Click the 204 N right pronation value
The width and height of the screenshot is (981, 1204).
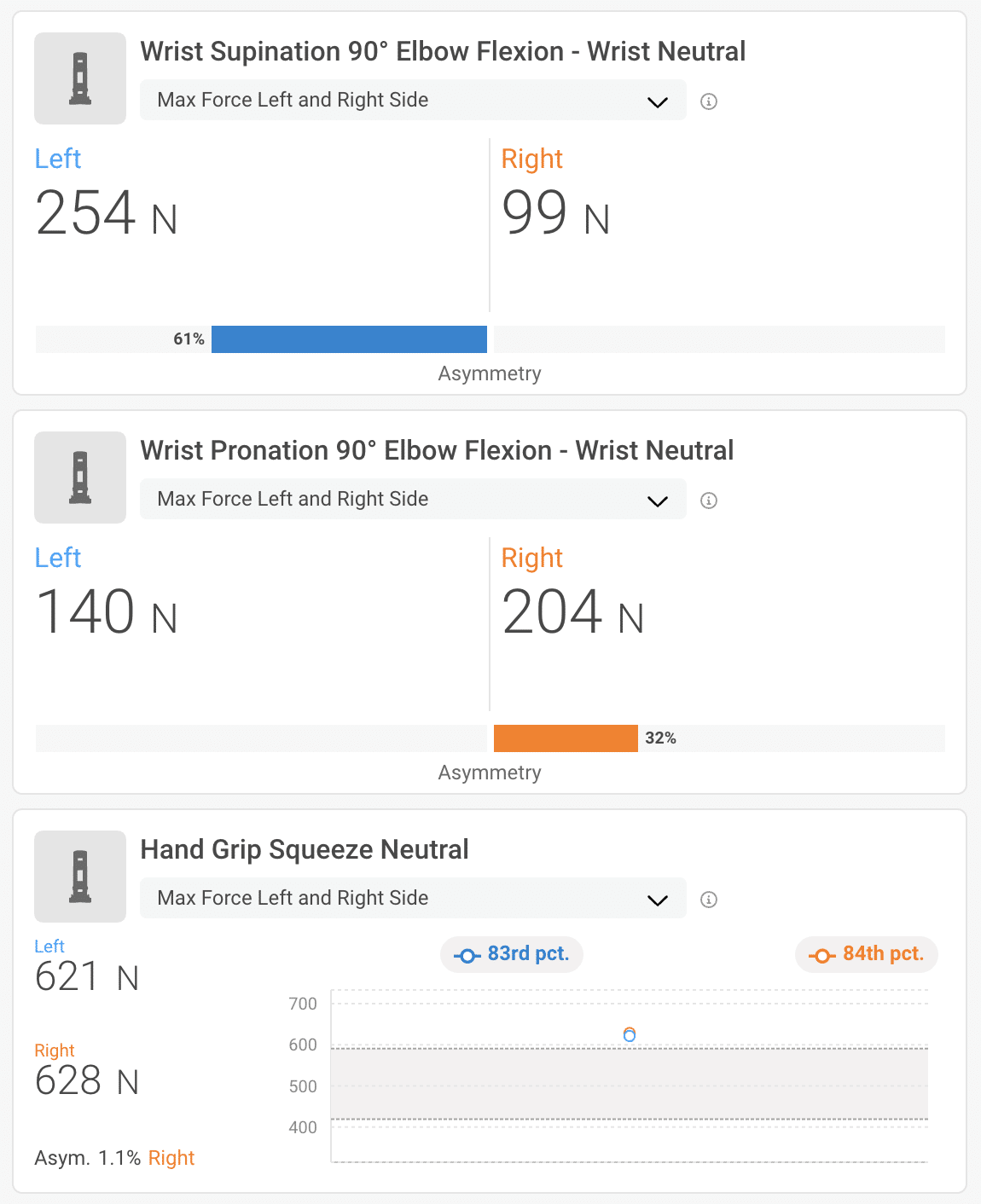(572, 612)
